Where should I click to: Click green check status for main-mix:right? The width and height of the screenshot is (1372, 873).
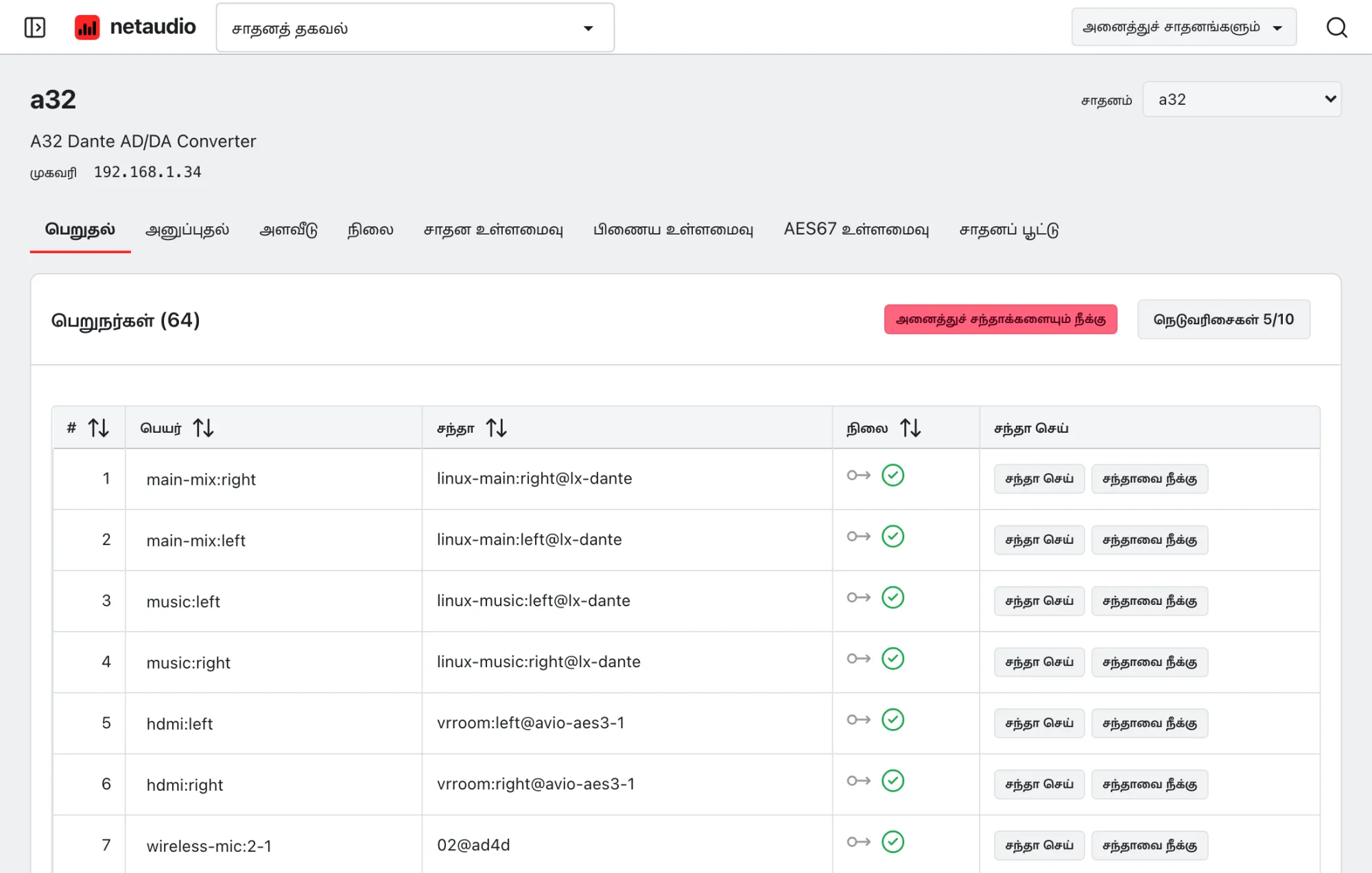tap(892, 475)
